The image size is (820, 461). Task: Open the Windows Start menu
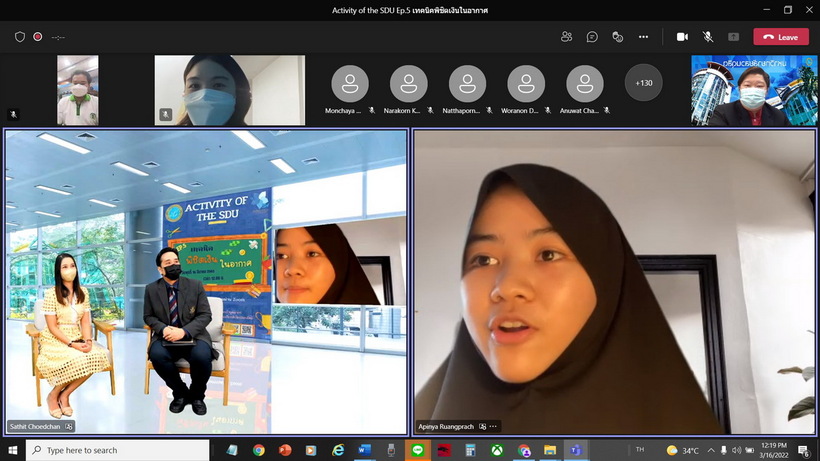tap(13, 451)
